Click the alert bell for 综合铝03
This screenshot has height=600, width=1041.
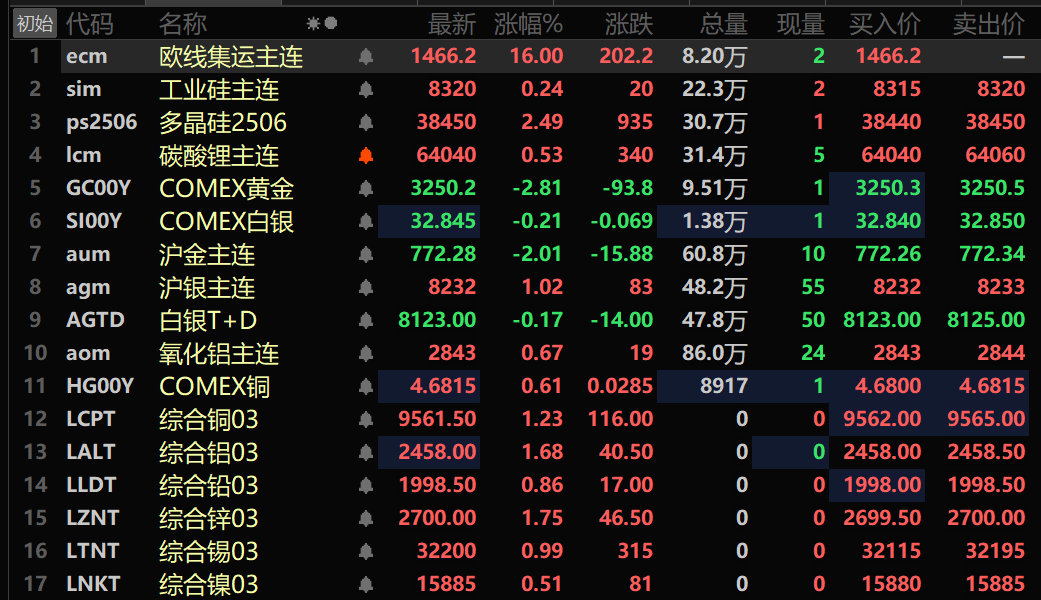click(366, 453)
